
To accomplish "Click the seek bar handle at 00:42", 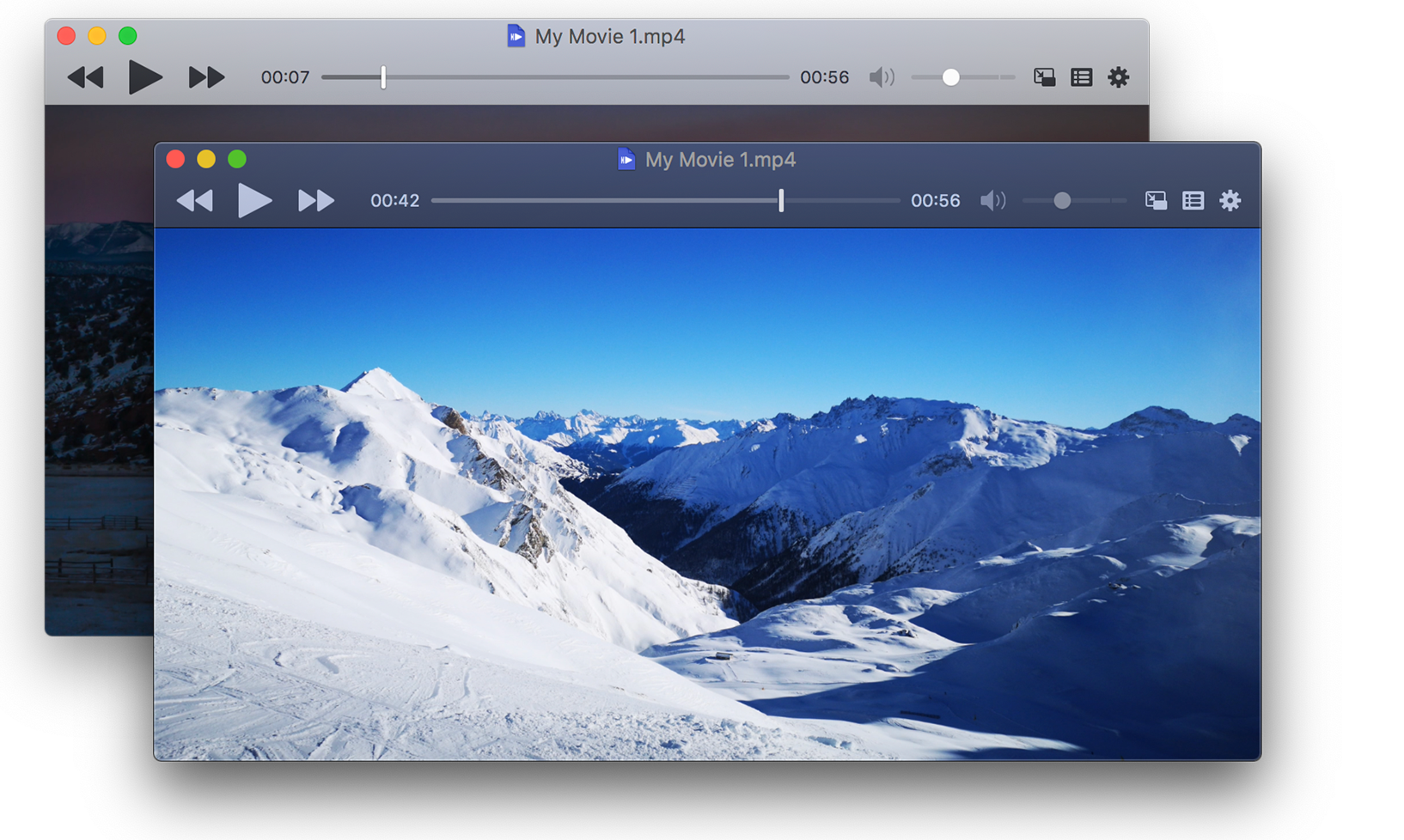I will point(781,200).
